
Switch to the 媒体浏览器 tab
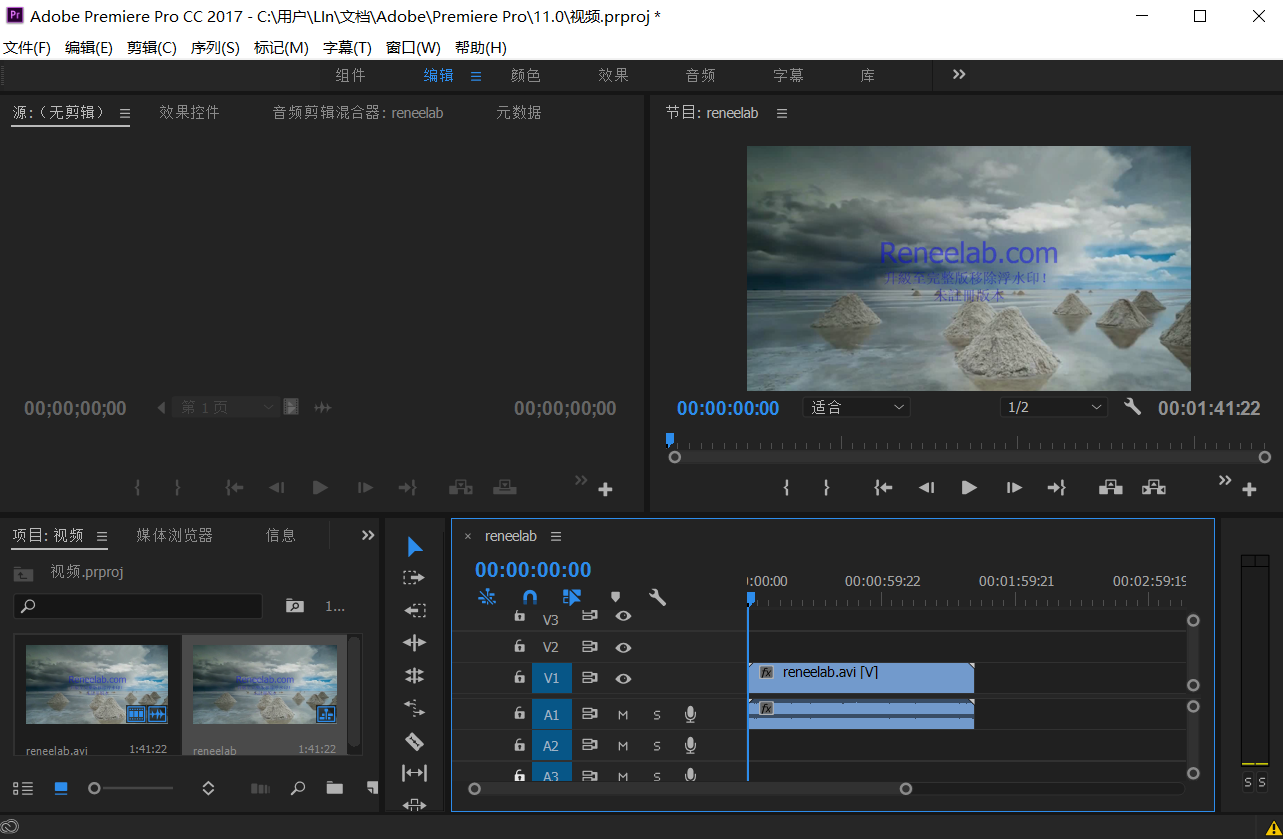[174, 535]
